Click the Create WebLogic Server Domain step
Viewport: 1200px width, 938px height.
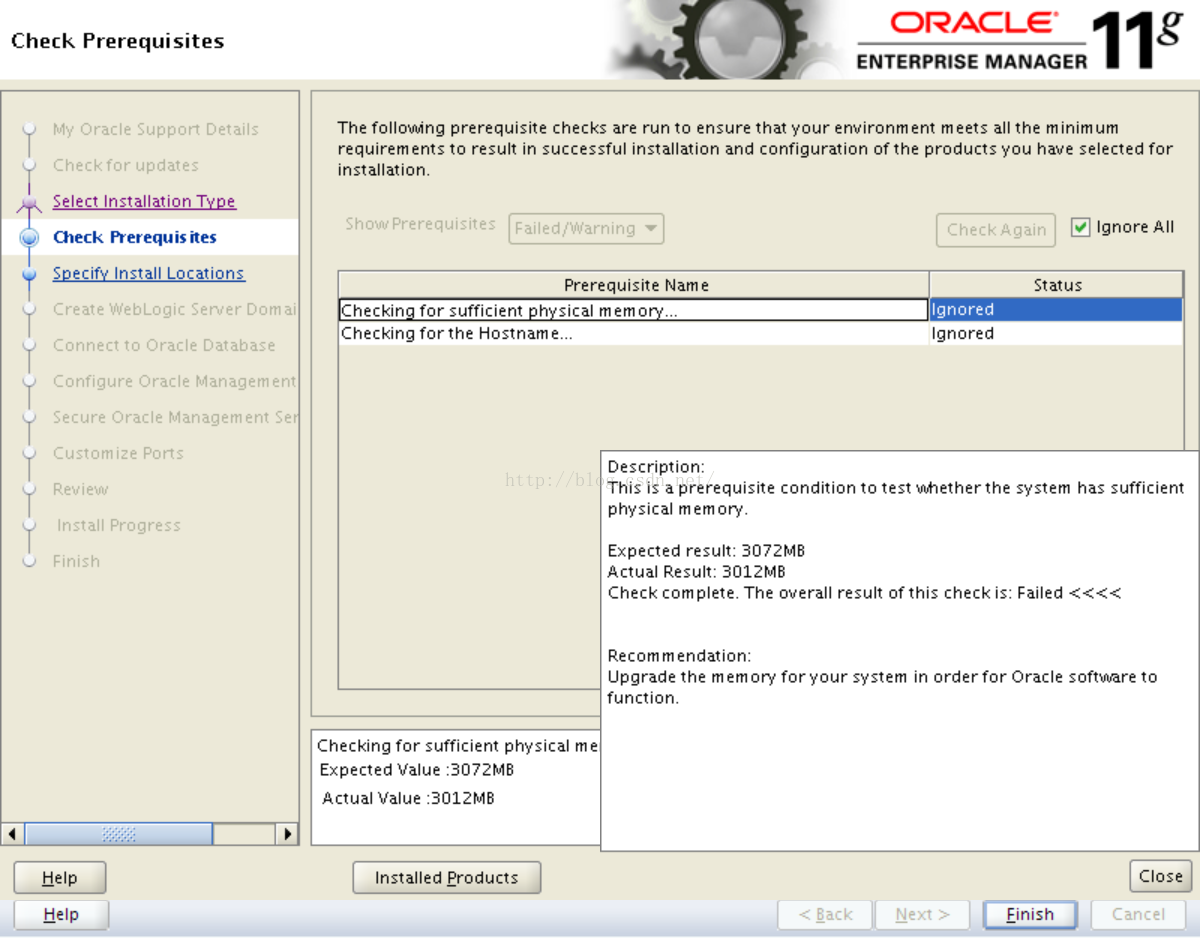pos(174,309)
